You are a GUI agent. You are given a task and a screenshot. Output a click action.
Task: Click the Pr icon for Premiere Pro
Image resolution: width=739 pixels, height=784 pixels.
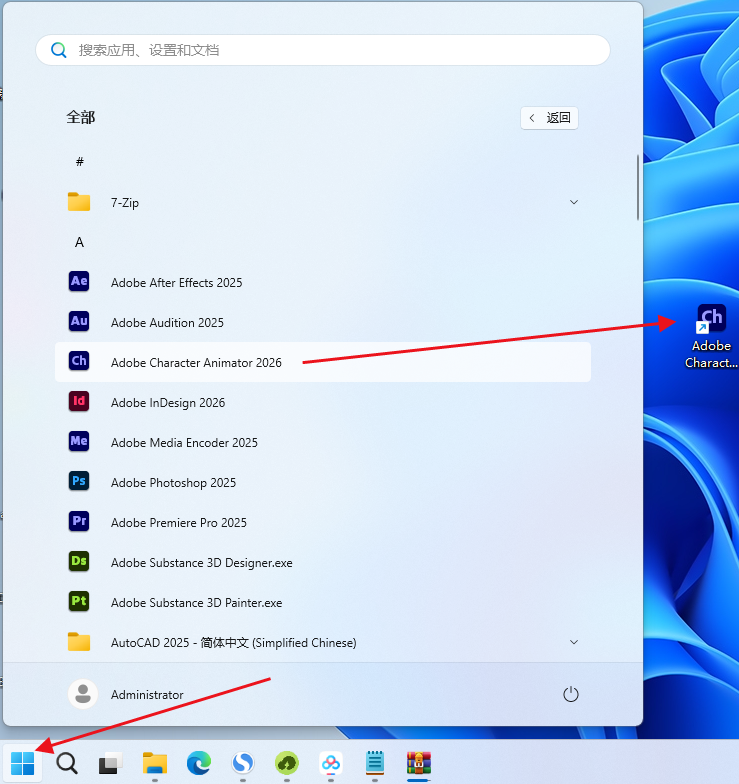tap(79, 521)
